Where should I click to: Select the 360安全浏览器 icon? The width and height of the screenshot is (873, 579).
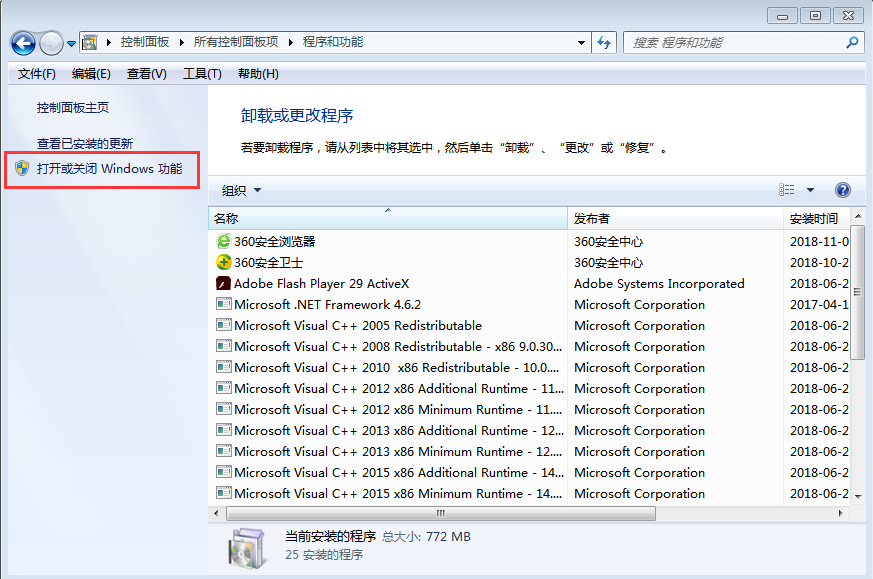point(223,241)
